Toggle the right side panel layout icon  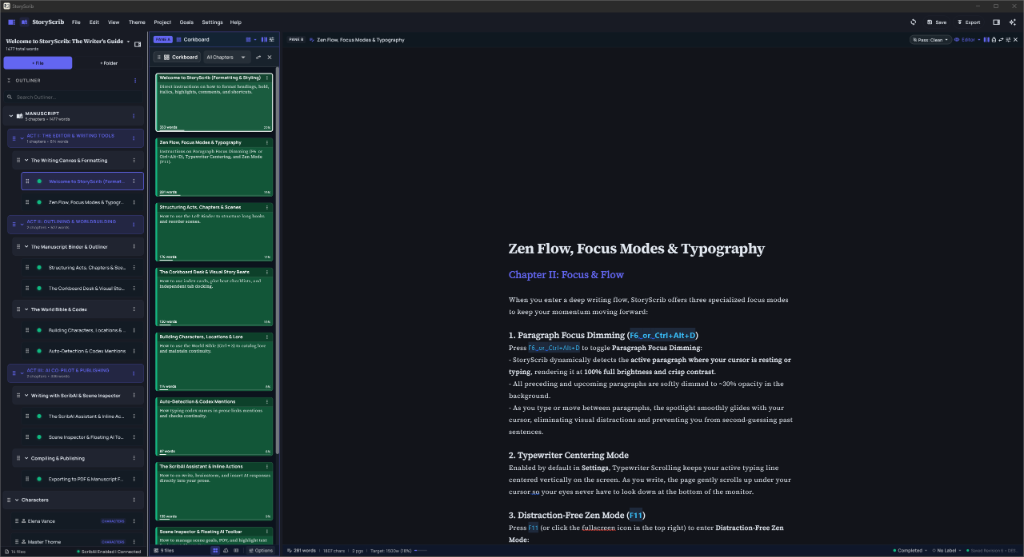(x=996, y=22)
